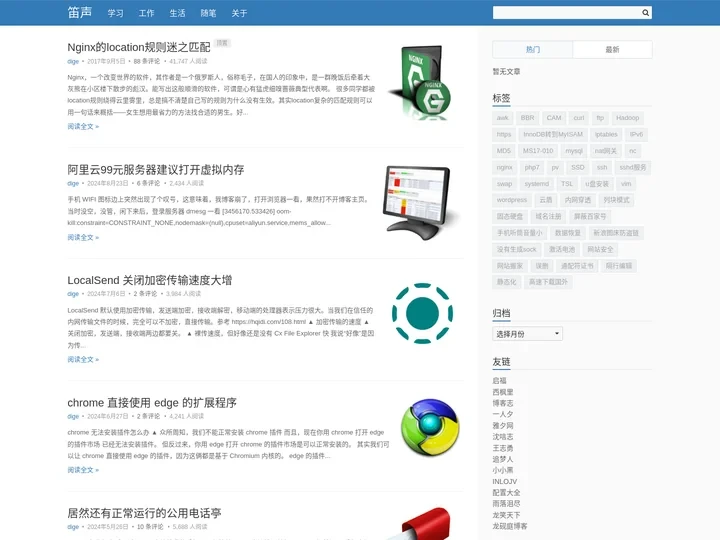Open the 学习 navigation menu

coord(115,13)
